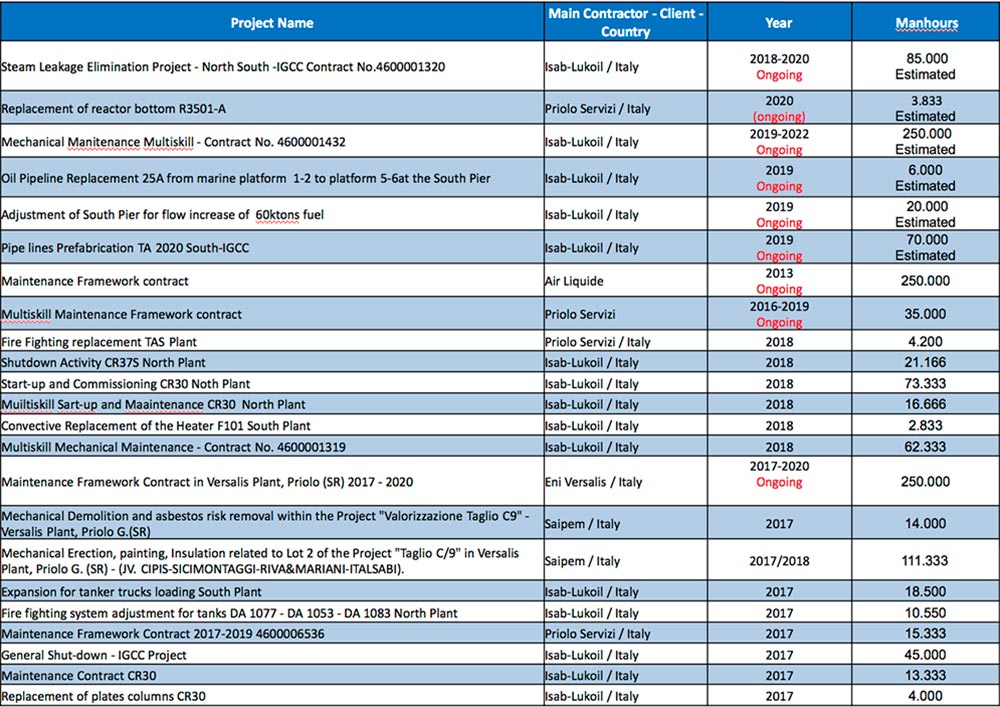
Task: Select the Year column header
Action: click(779, 23)
